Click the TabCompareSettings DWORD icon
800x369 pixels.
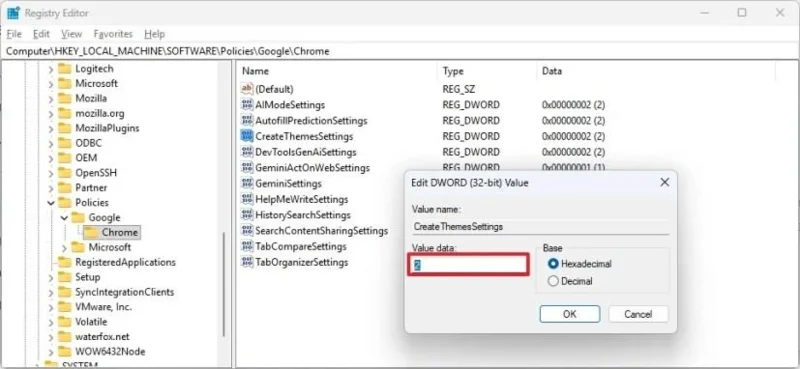247,247
